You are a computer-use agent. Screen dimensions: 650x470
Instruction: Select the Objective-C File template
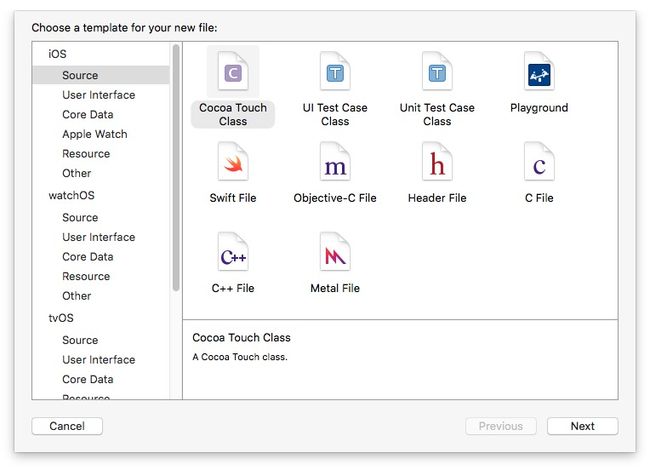tap(335, 162)
